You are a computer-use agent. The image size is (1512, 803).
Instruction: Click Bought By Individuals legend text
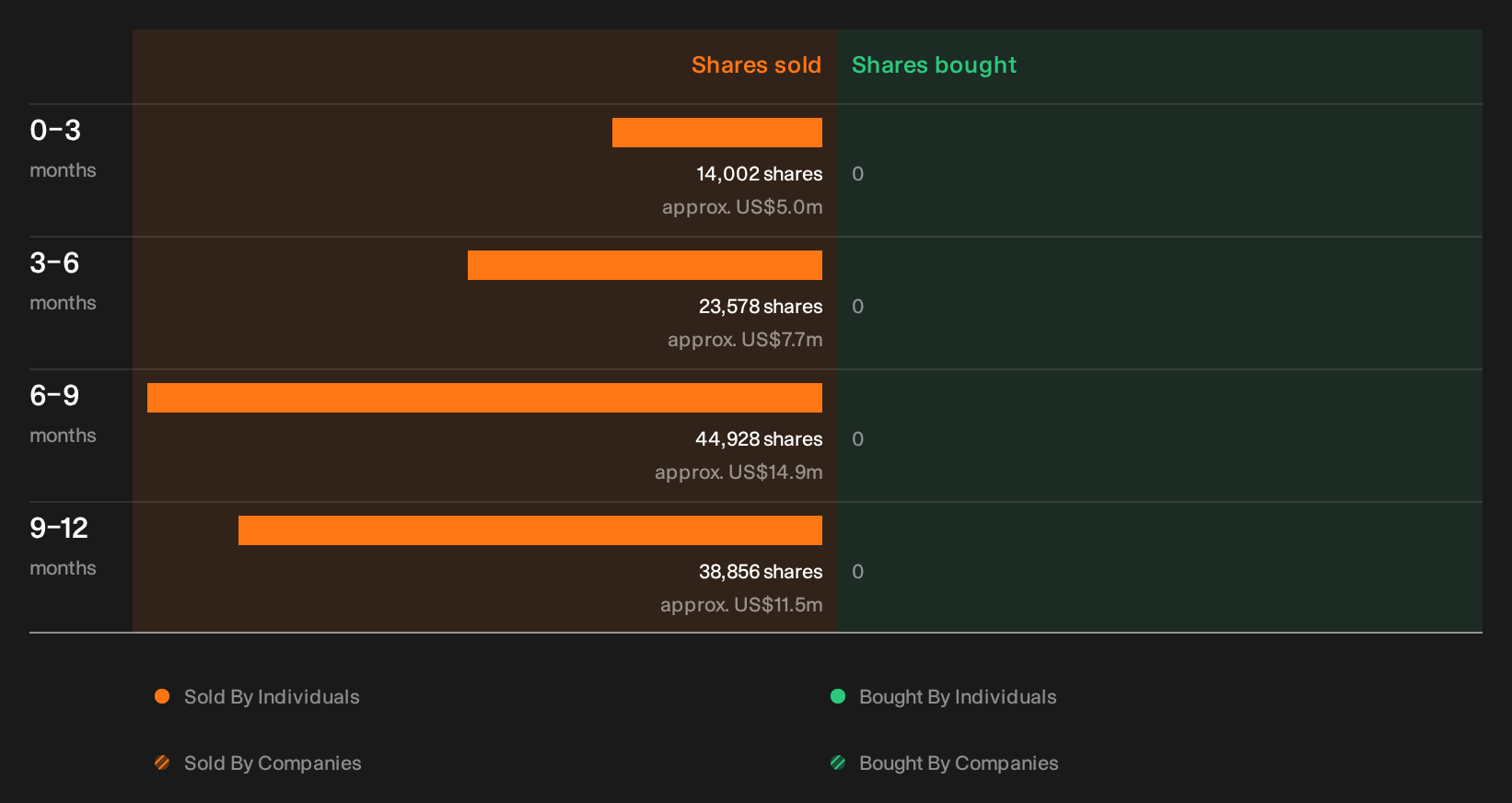958,697
